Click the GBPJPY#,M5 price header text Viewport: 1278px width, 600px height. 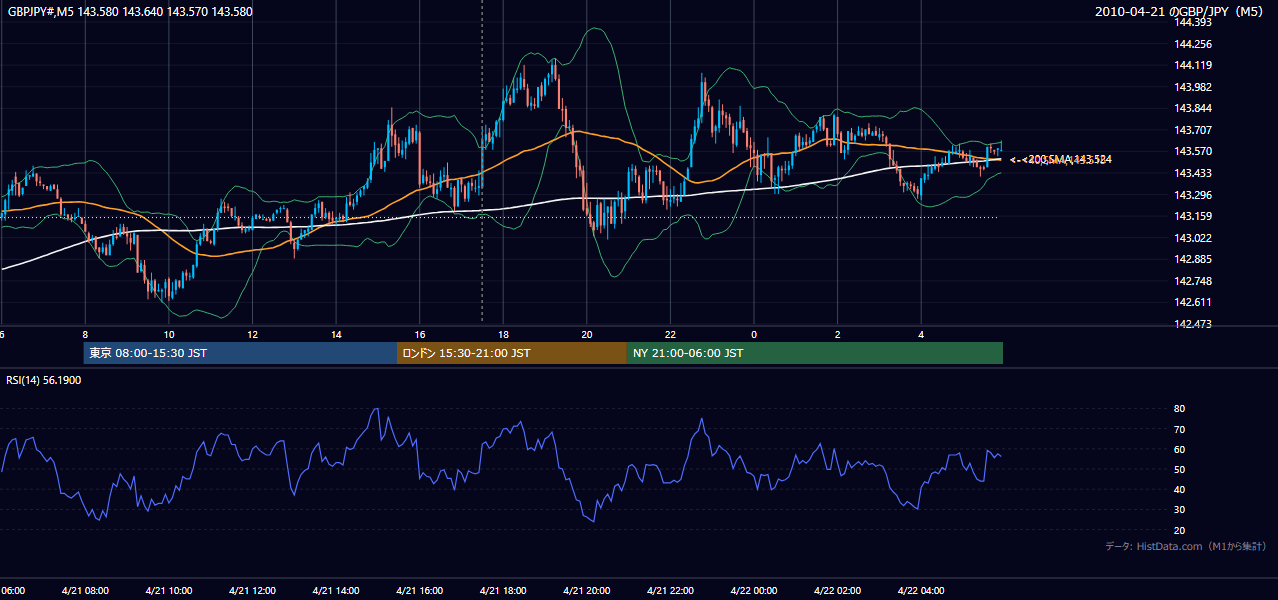click(x=130, y=12)
